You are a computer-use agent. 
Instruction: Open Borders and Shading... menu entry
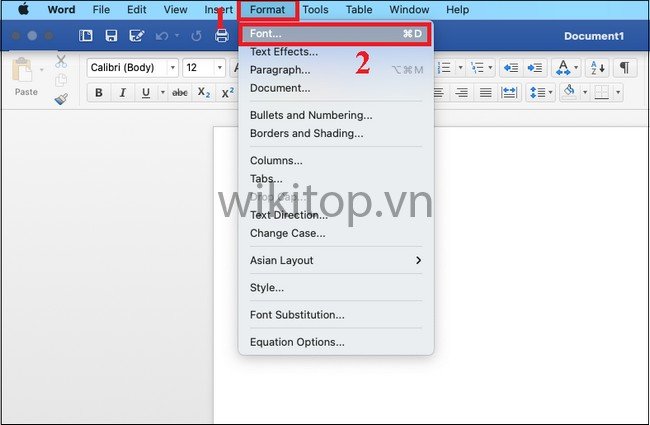tap(306, 133)
